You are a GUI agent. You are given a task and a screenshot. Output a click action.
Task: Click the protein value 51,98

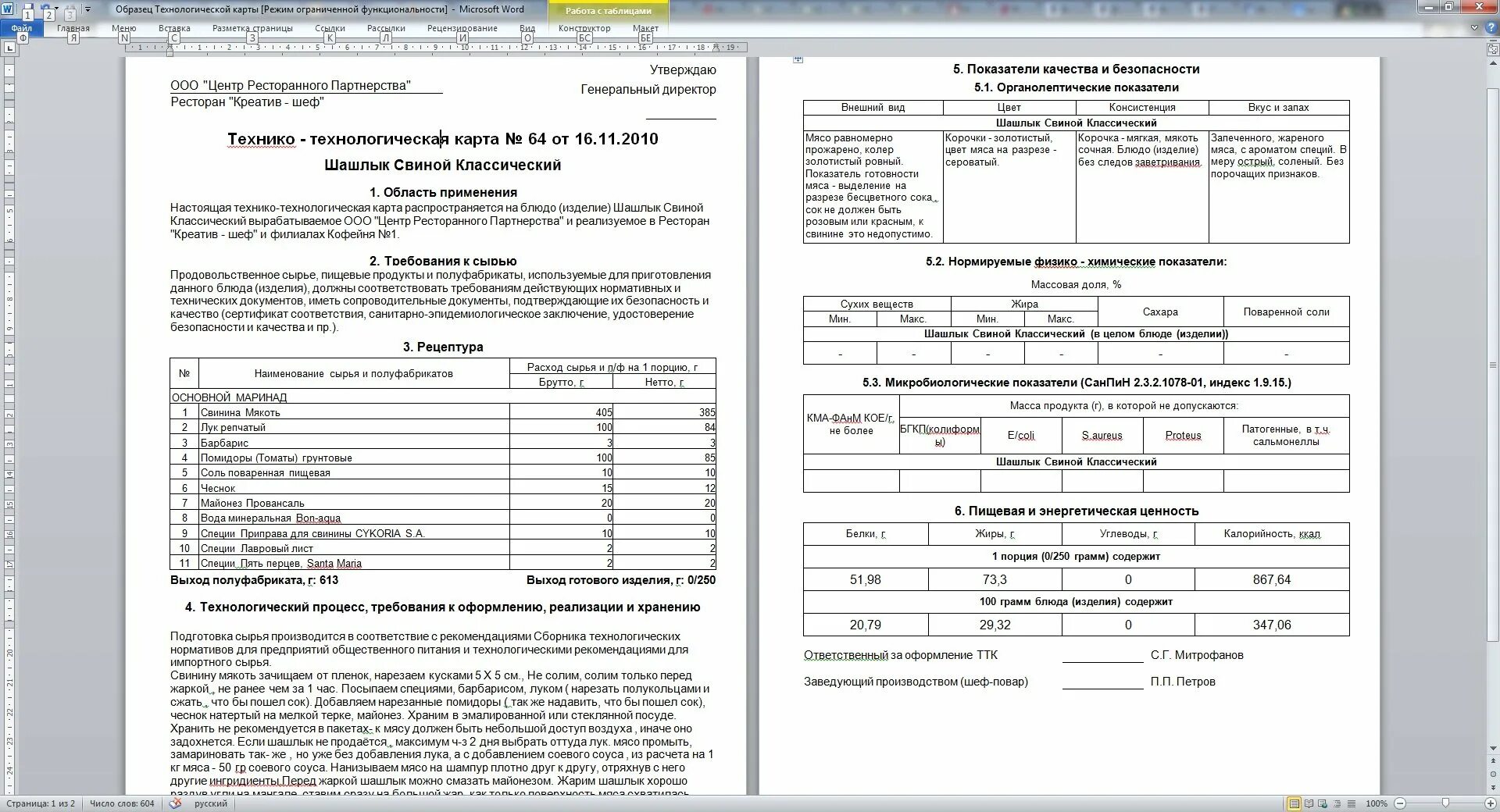click(866, 579)
